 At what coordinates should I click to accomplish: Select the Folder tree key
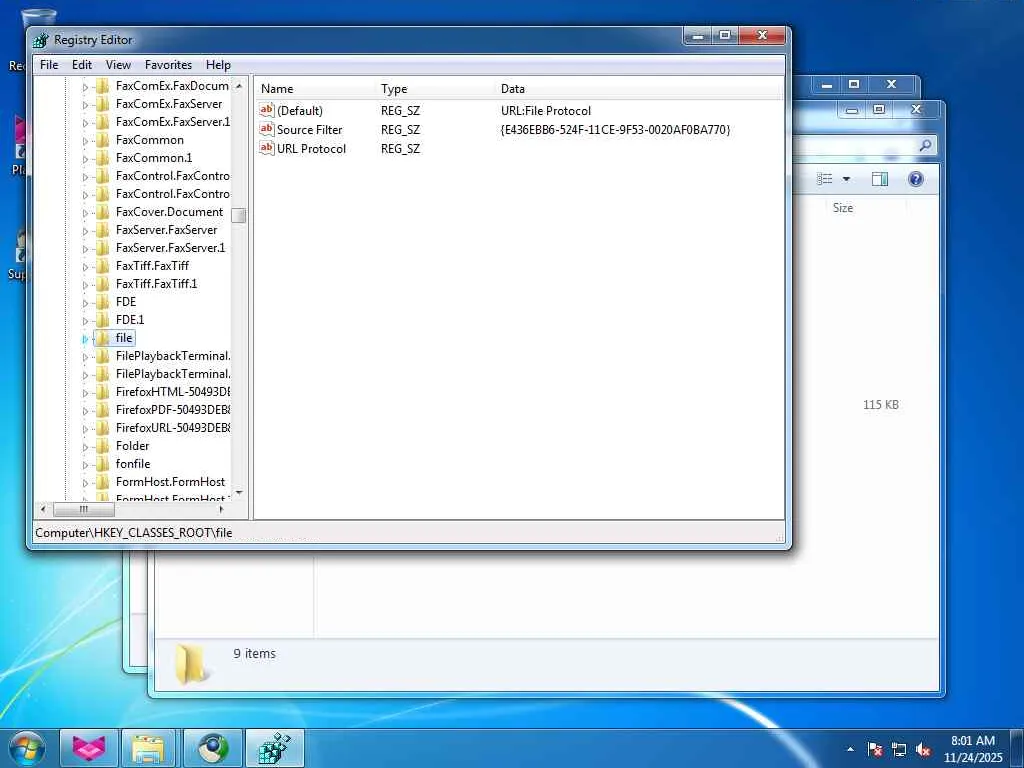pyautogui.click(x=133, y=445)
